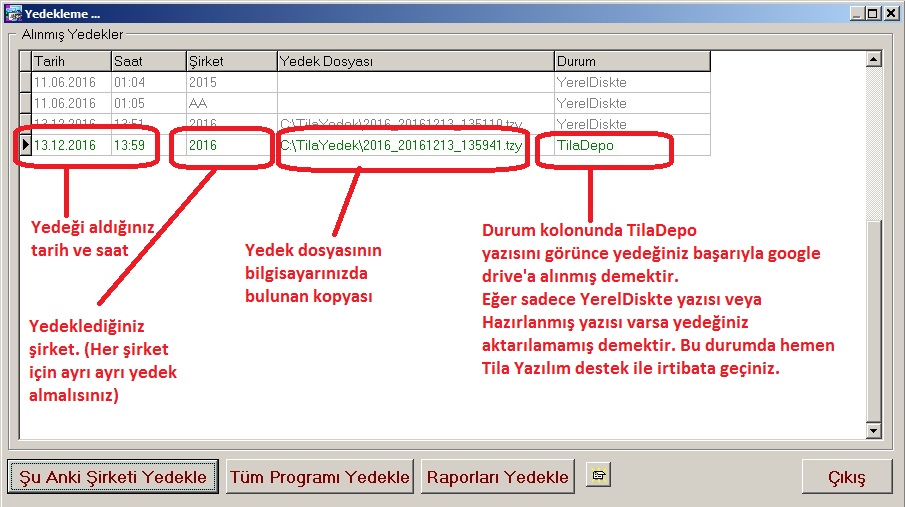Click the Şirket column header
The height and width of the screenshot is (507, 905).
coord(232,61)
